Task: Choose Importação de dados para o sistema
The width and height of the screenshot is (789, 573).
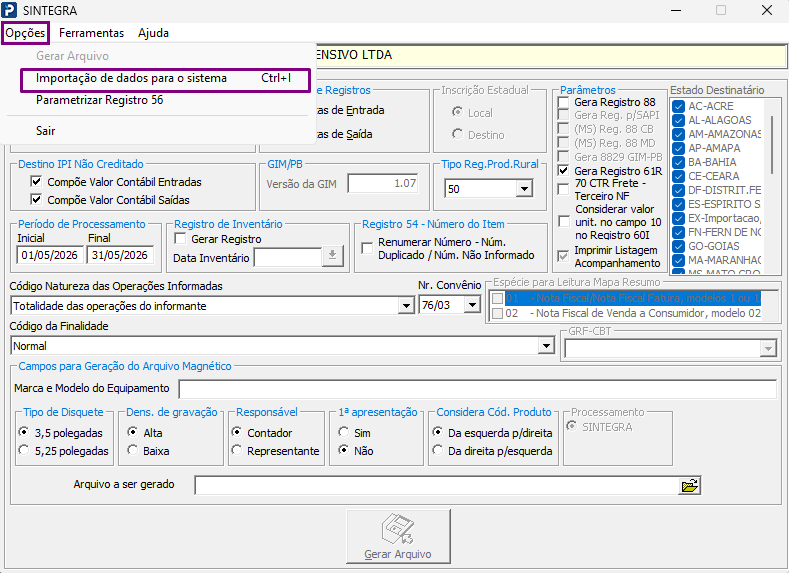Action: point(165,78)
